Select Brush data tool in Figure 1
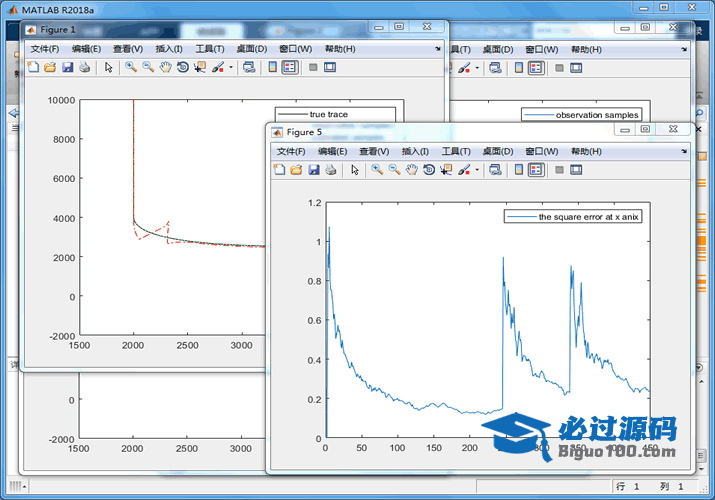 [x=218, y=67]
